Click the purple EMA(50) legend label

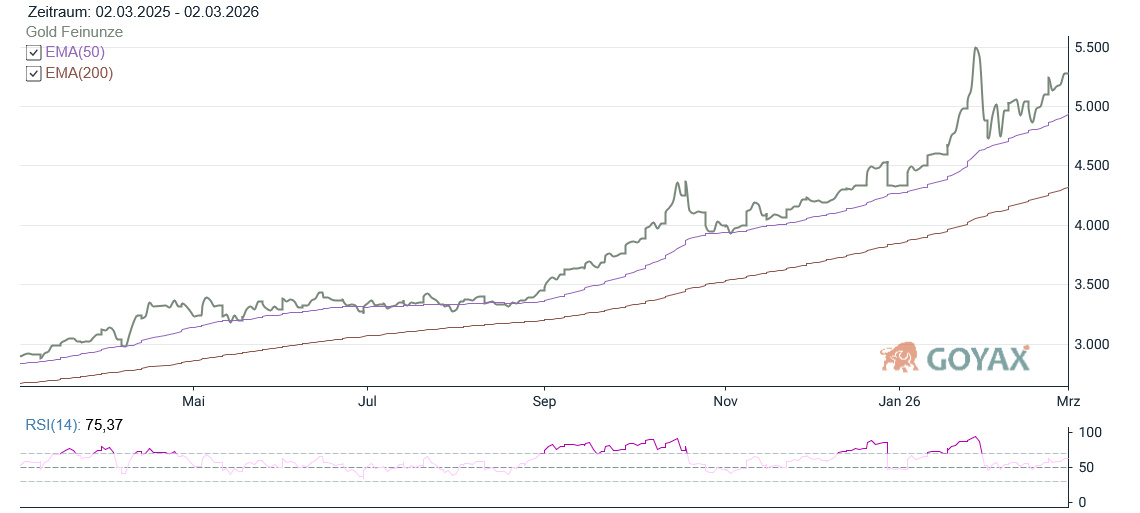coord(75,52)
